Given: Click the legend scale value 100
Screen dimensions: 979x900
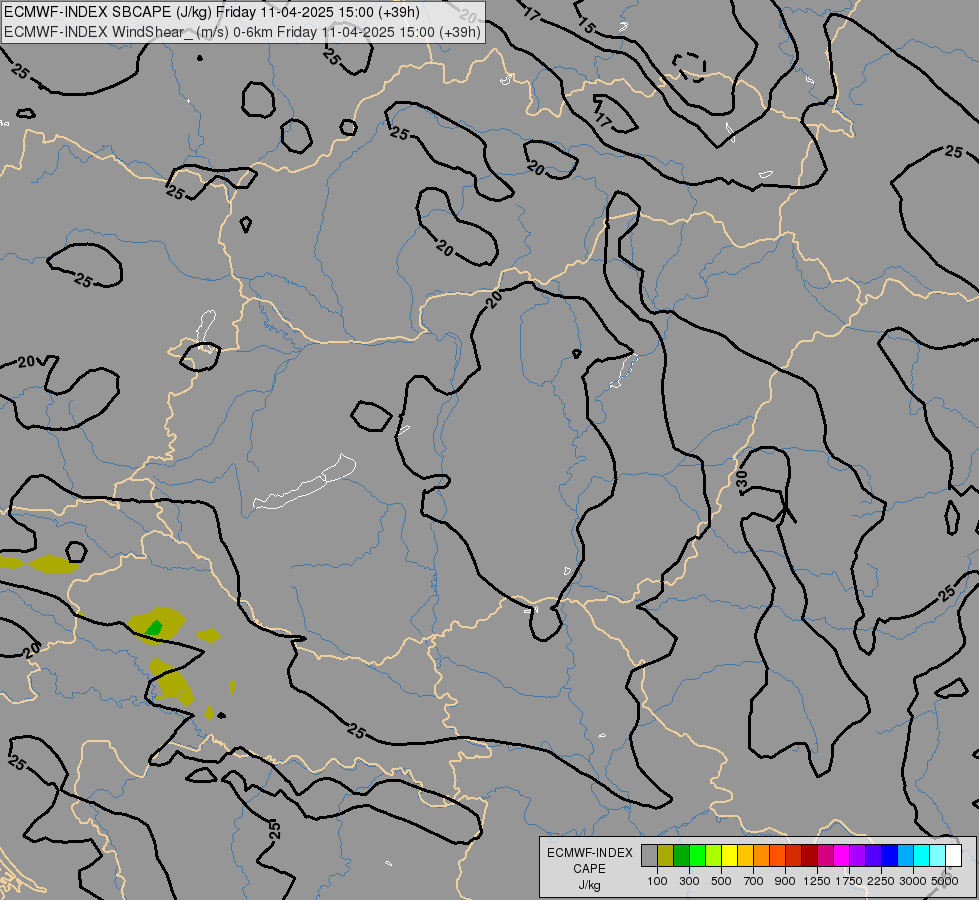Looking at the screenshot, I should 657,881.
